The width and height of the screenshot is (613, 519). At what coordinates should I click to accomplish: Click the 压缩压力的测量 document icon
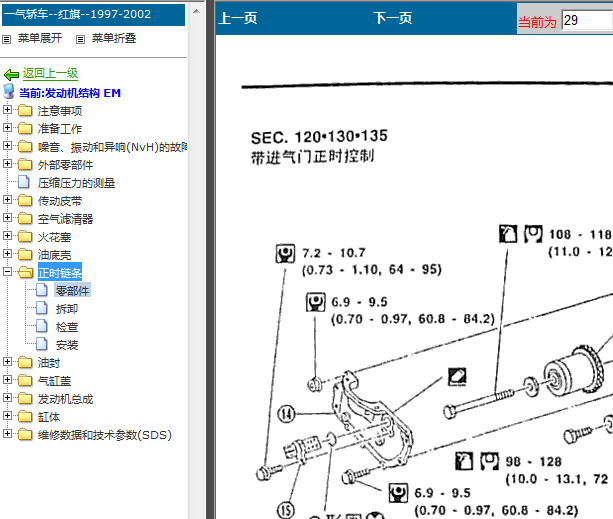[24, 182]
